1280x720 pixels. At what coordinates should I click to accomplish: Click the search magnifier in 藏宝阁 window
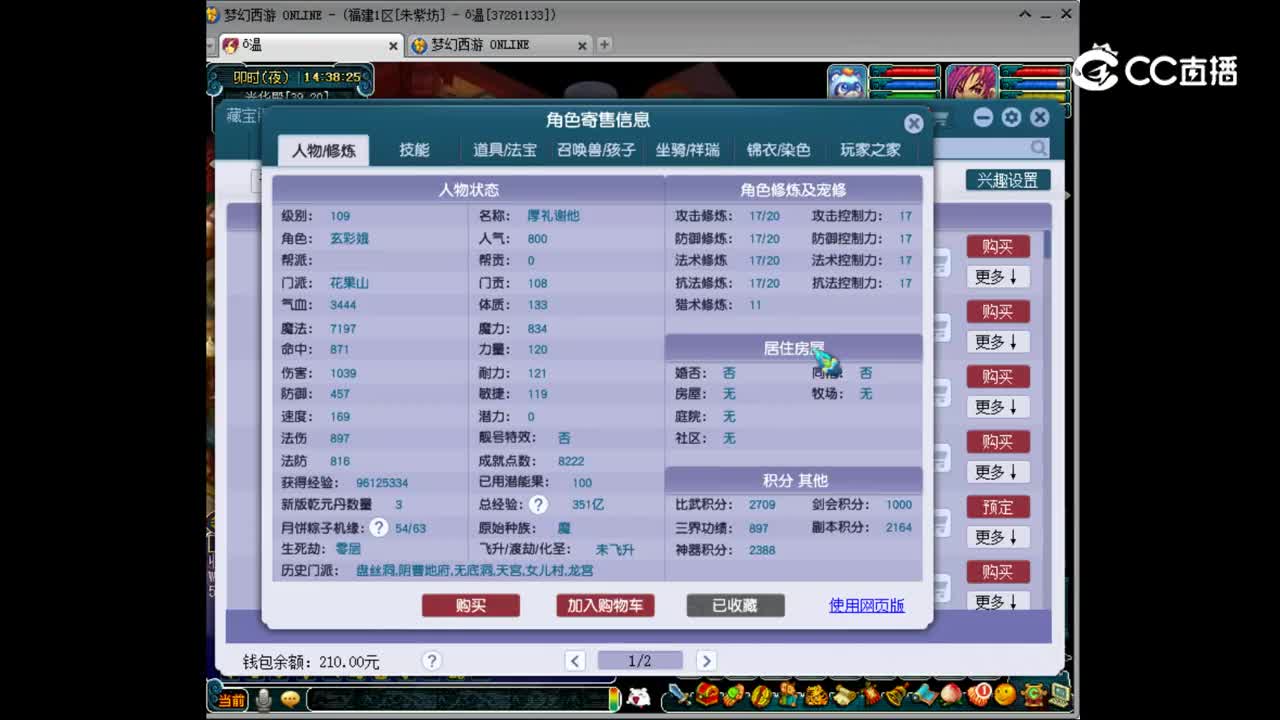(1039, 148)
